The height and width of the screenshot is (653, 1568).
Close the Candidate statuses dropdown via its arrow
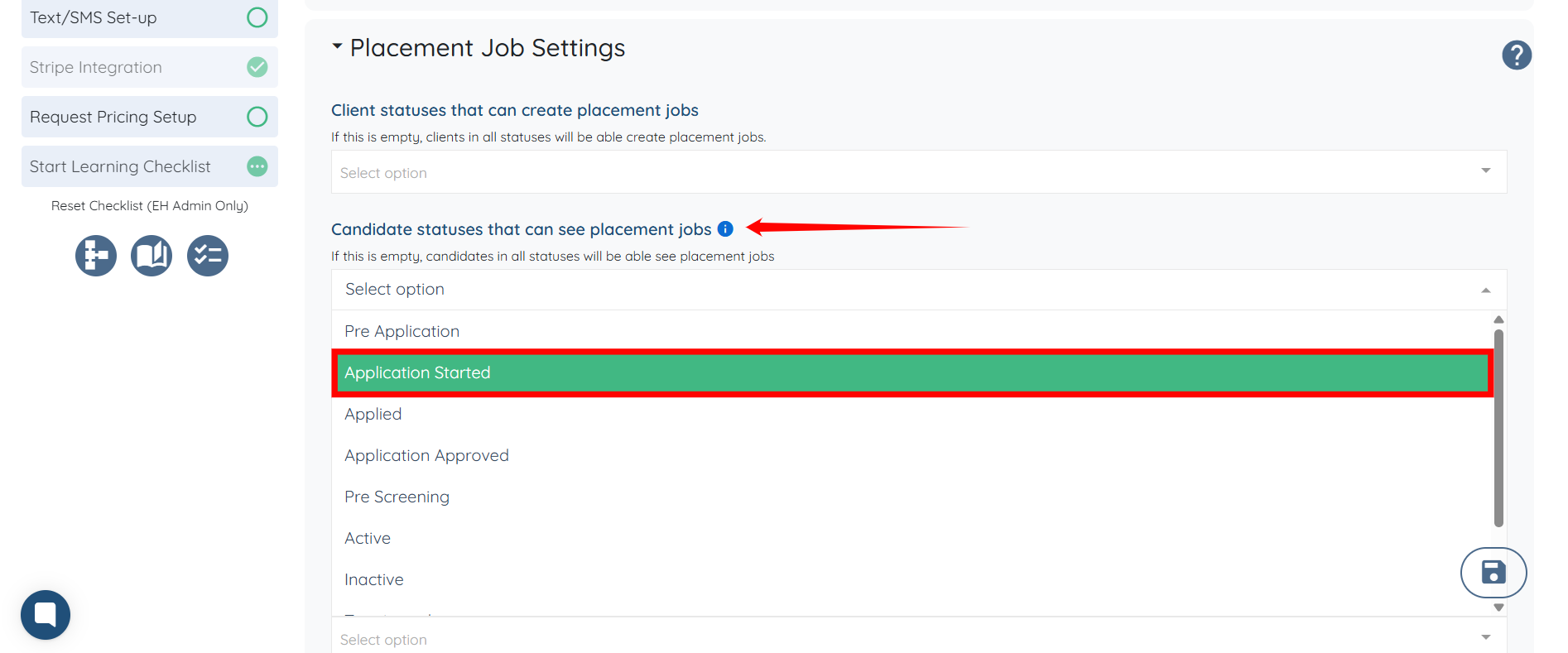pos(1485,290)
